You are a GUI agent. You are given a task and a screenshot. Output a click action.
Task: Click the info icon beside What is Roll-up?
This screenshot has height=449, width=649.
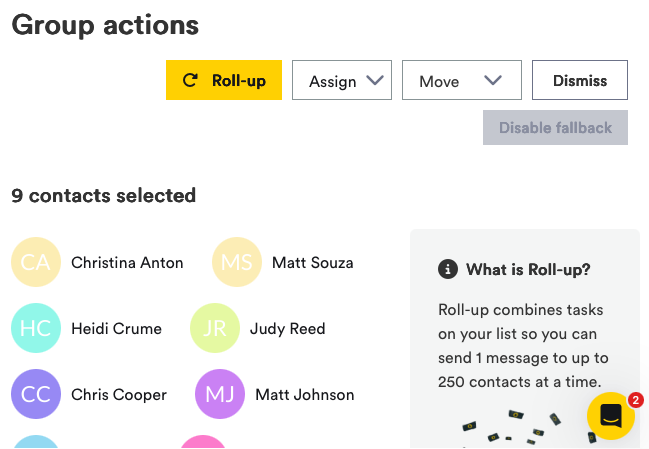coord(448,269)
